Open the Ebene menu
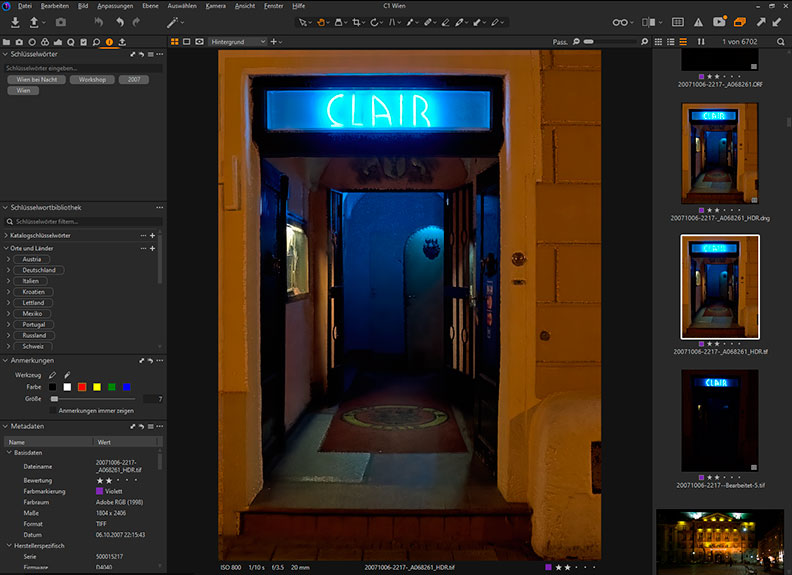This screenshot has width=792, height=575. coord(150,6)
